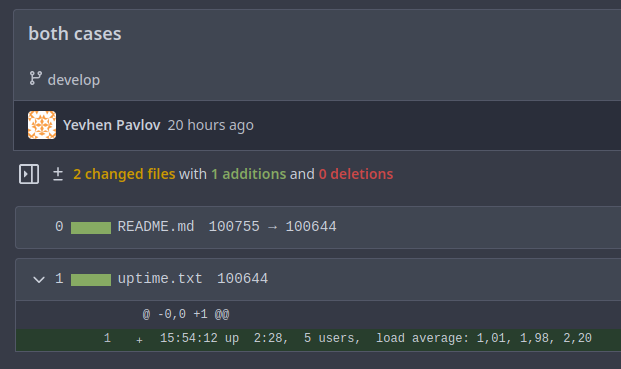Click the '2 changed files' text
The image size is (621, 369).
pos(124,174)
